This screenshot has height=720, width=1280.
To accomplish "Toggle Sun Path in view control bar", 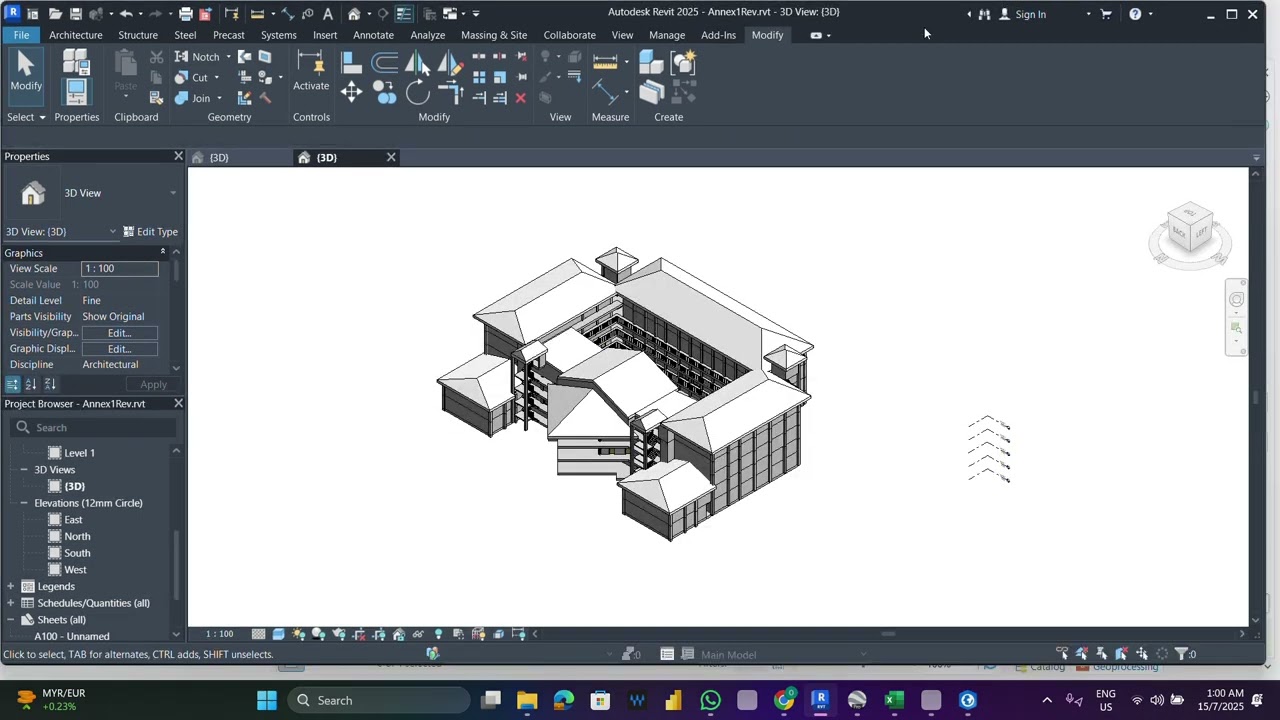I will (x=298, y=634).
